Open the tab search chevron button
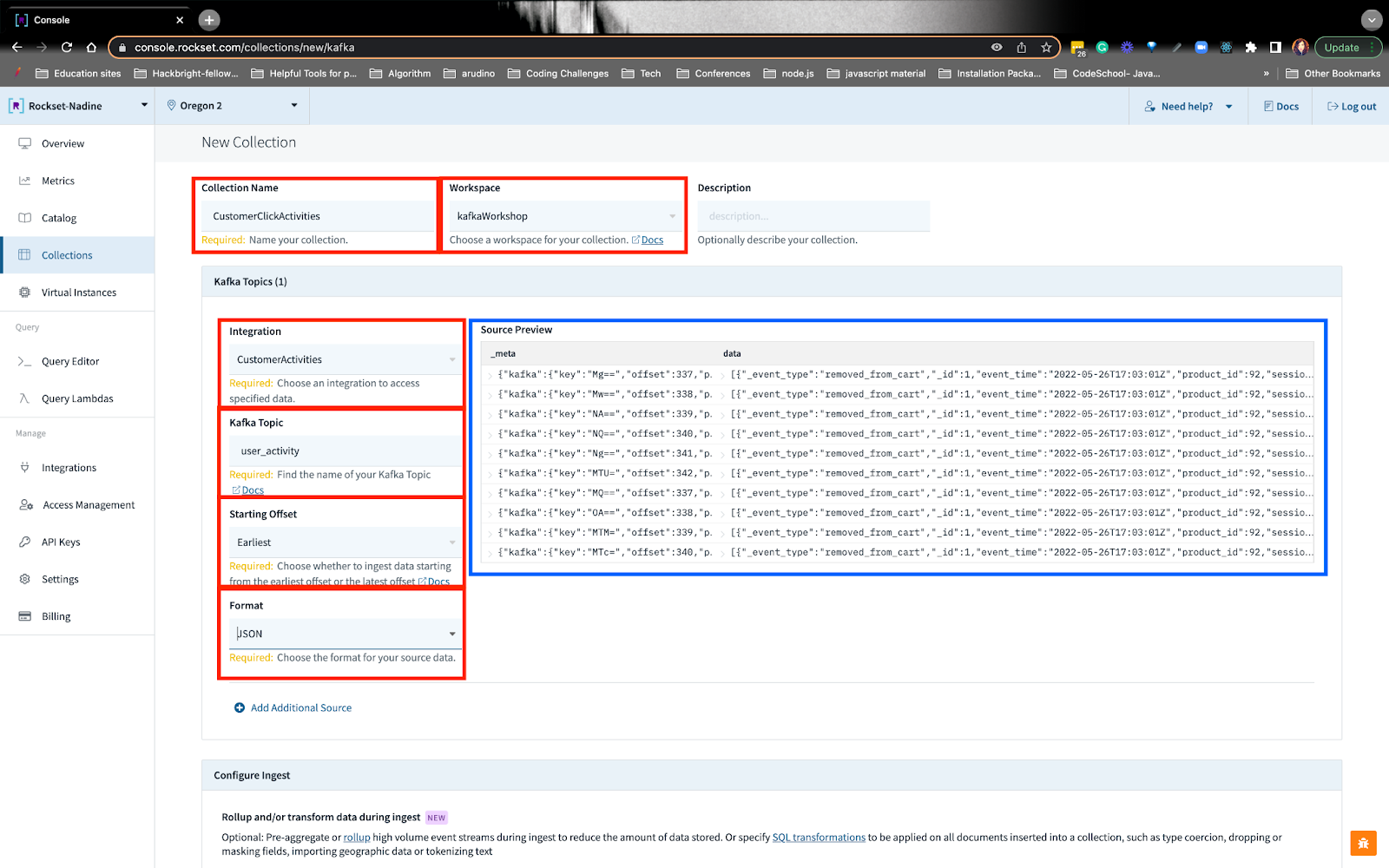The width and height of the screenshot is (1389, 868). tap(1372, 20)
